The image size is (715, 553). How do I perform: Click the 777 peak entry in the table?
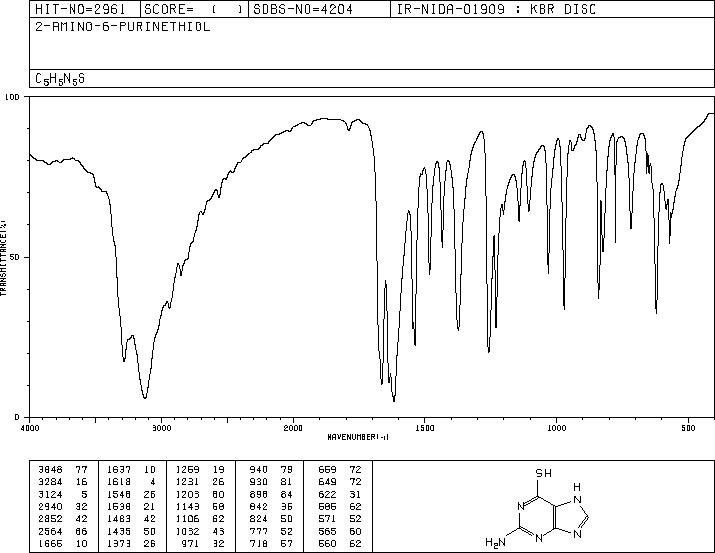click(271, 532)
